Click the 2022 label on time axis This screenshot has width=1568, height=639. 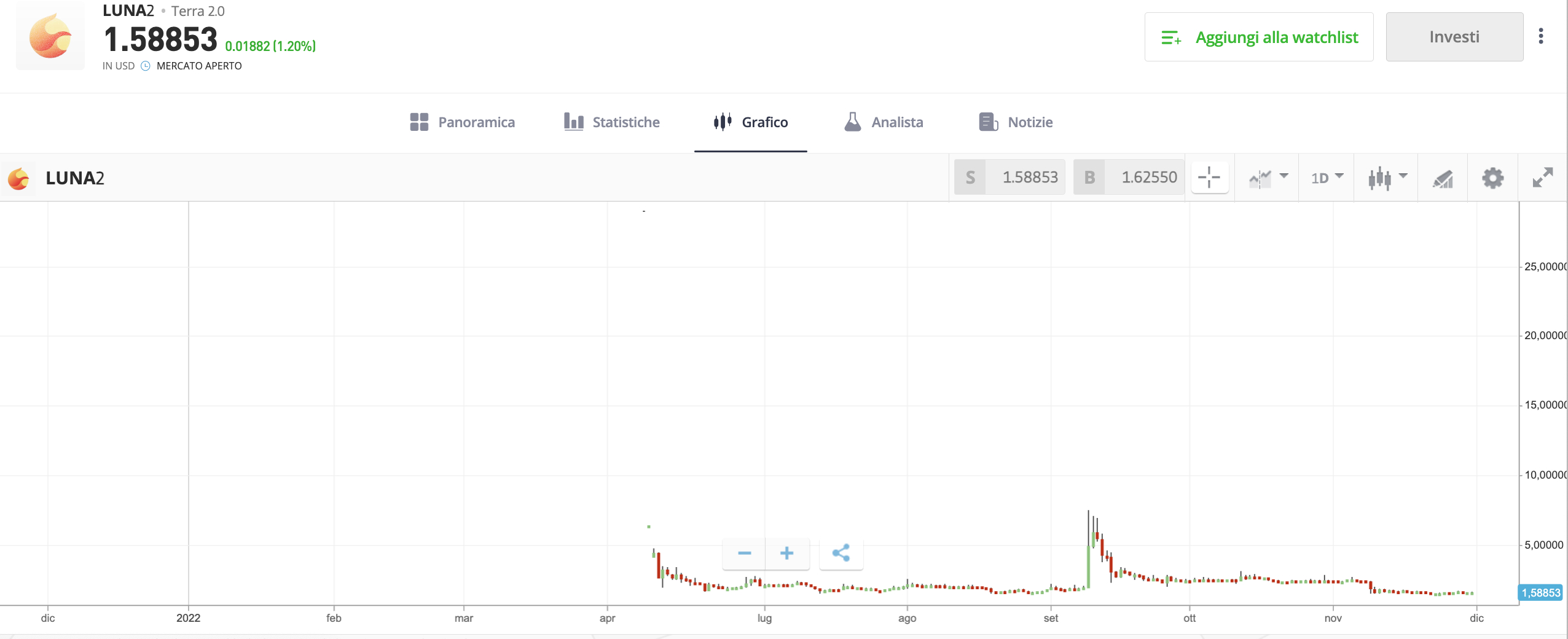(x=188, y=618)
